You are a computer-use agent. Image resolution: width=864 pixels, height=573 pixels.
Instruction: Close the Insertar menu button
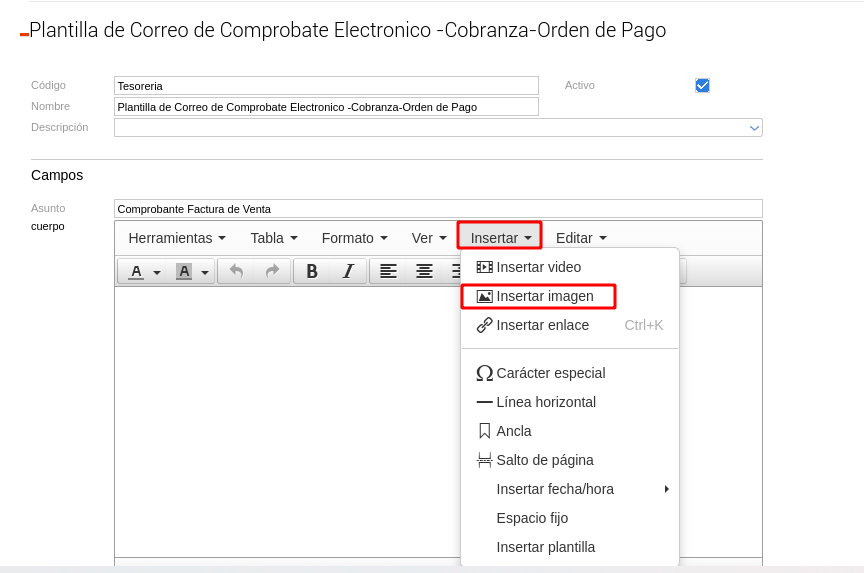(x=500, y=238)
